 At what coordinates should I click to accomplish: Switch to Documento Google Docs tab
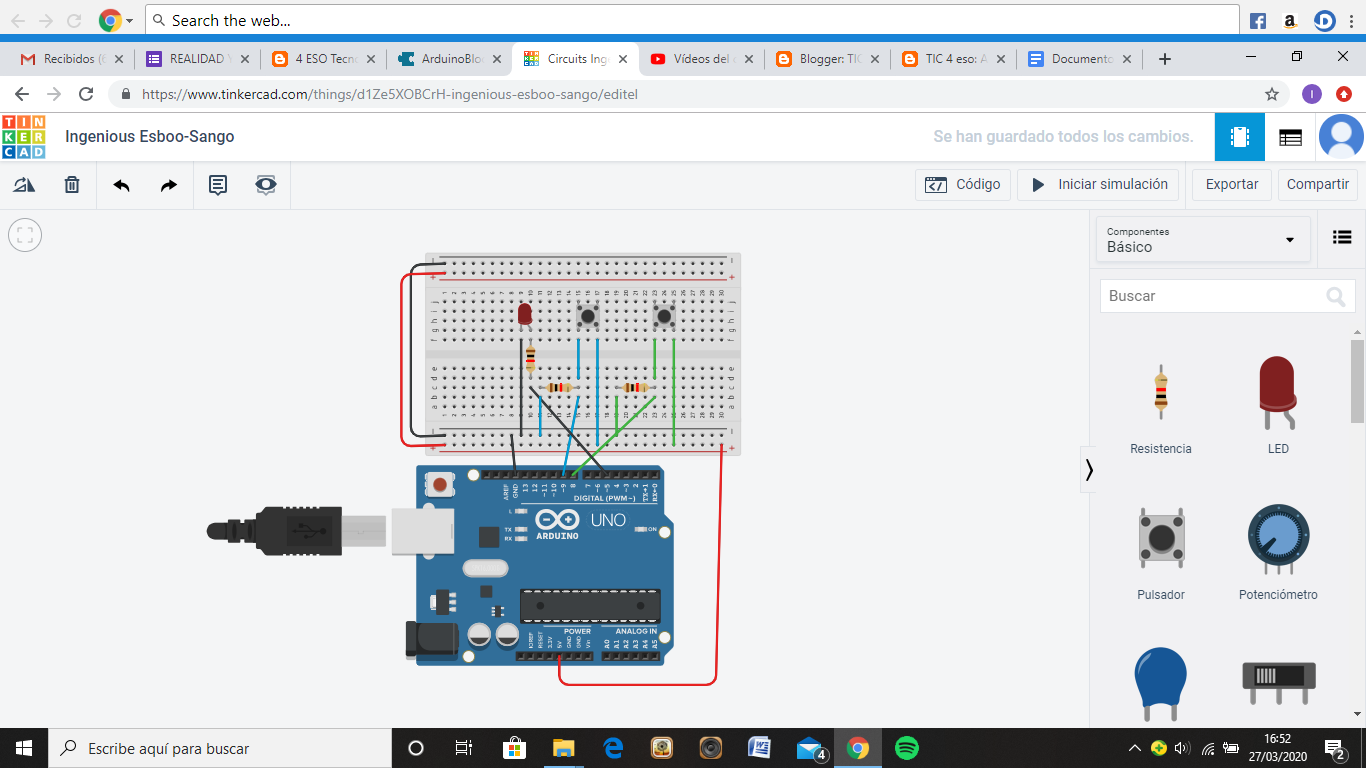(x=1078, y=59)
